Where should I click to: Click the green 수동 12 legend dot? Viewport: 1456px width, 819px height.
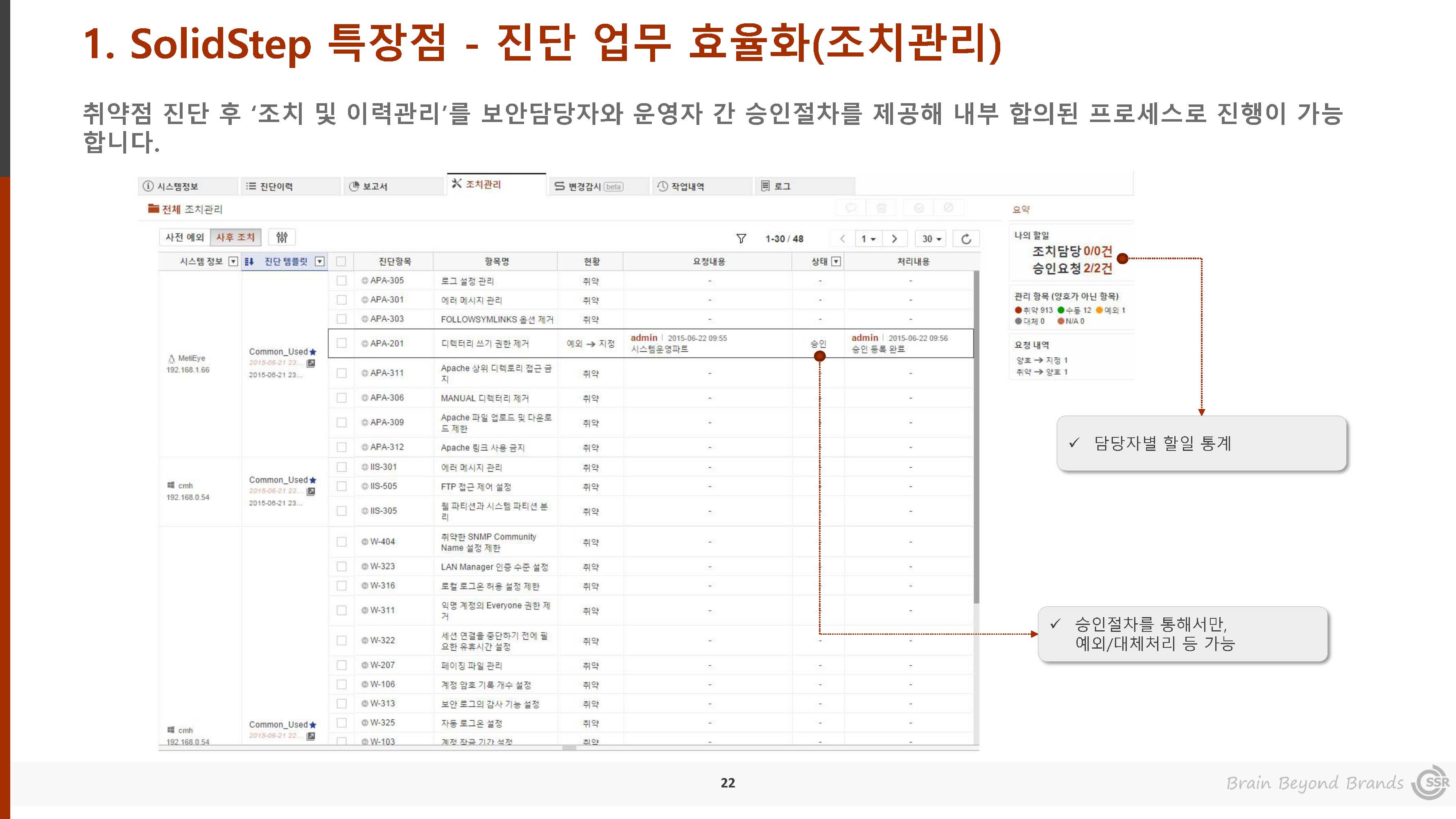coord(1061,310)
